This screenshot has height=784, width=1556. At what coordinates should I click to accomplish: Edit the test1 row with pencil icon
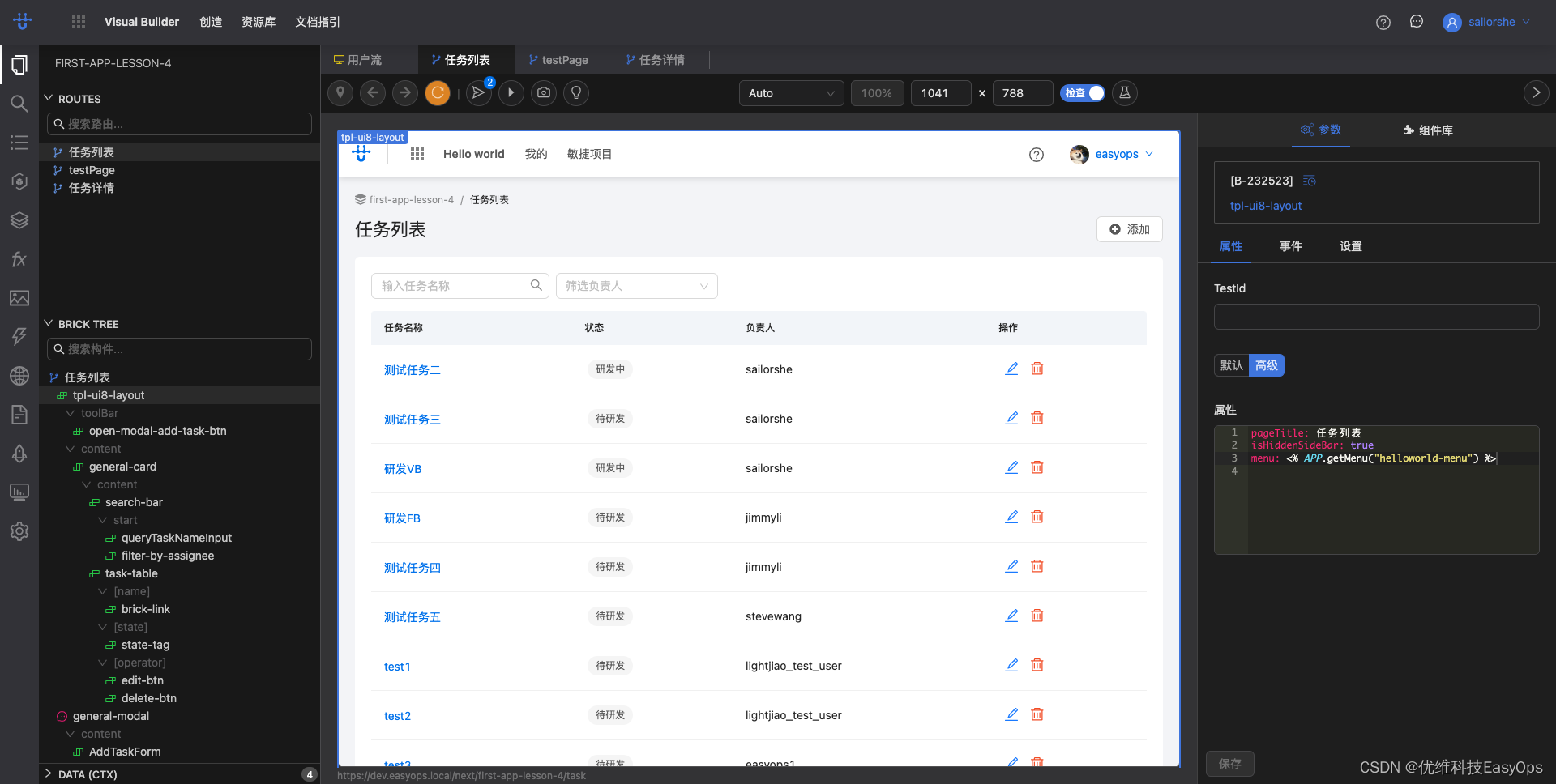click(x=1011, y=665)
